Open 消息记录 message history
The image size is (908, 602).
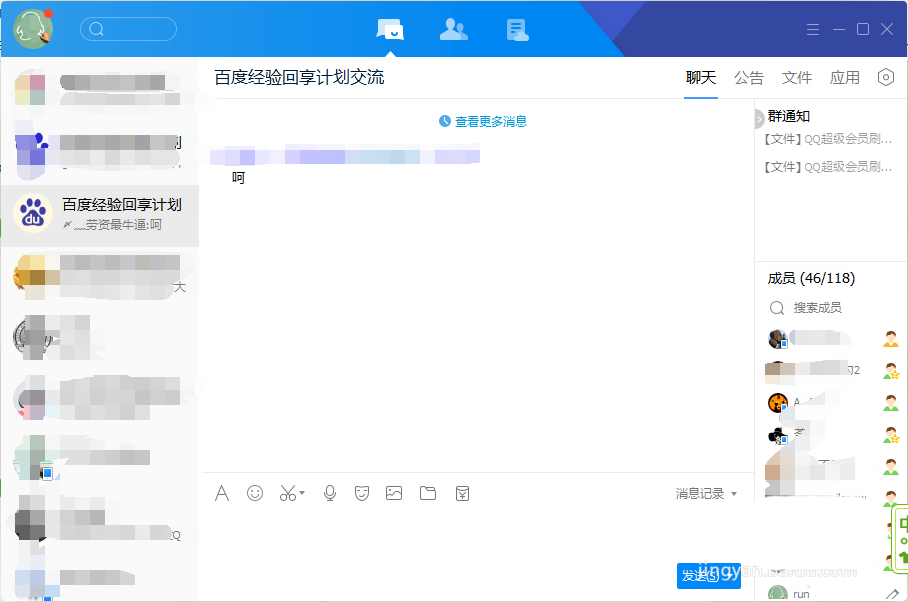(x=700, y=494)
